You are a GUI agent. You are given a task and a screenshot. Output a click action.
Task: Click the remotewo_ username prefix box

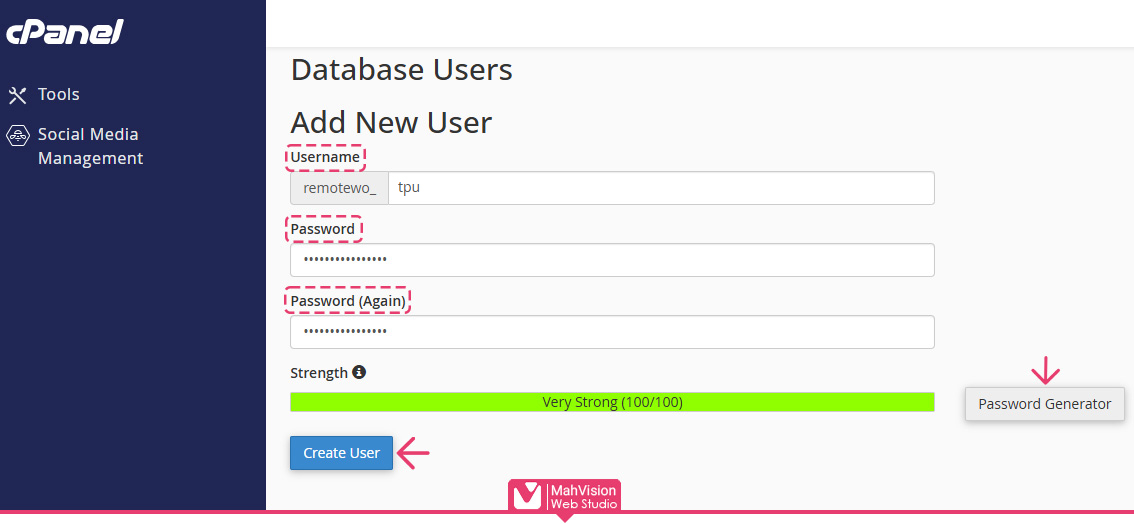tap(340, 188)
